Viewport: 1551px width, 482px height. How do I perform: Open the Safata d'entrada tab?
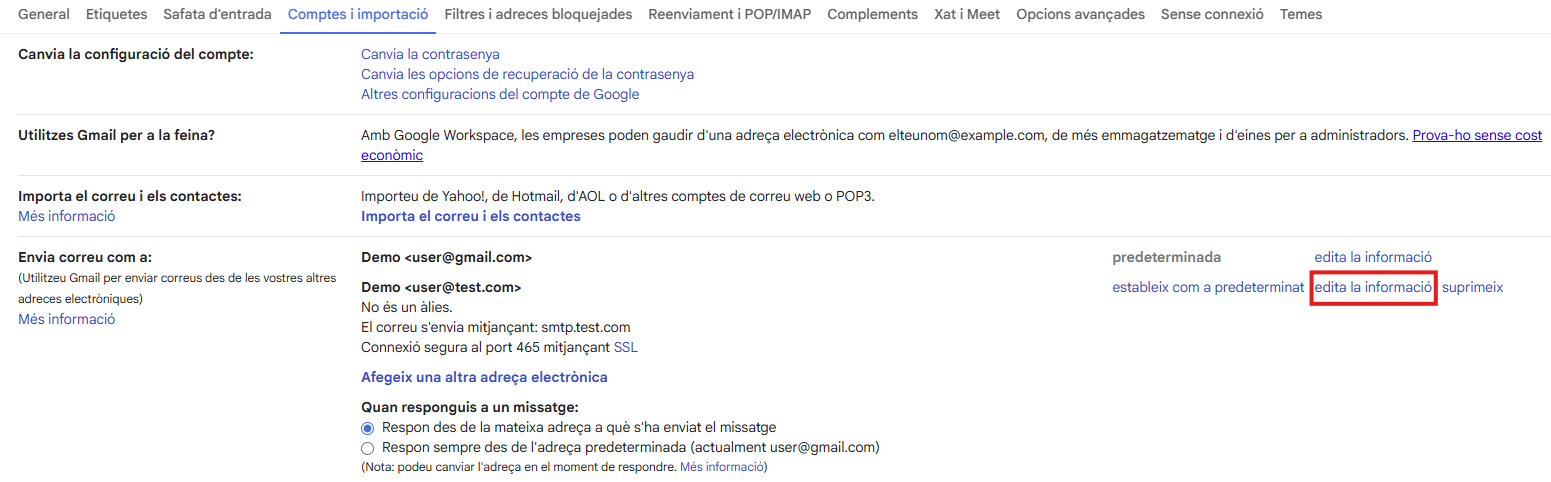coord(217,14)
